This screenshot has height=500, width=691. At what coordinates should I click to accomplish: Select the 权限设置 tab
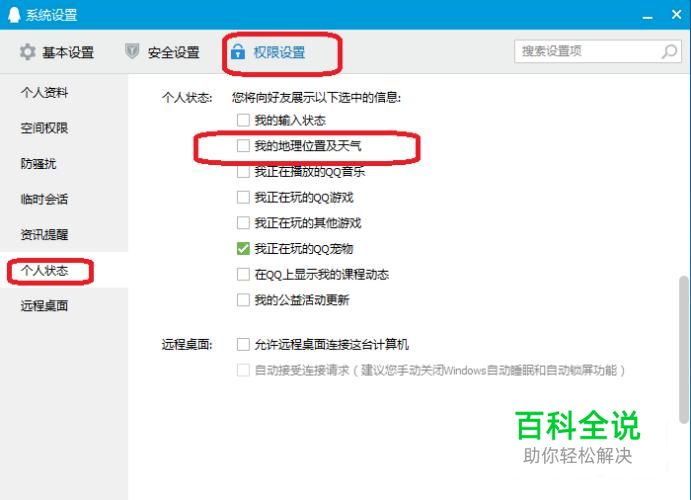[x=268, y=52]
